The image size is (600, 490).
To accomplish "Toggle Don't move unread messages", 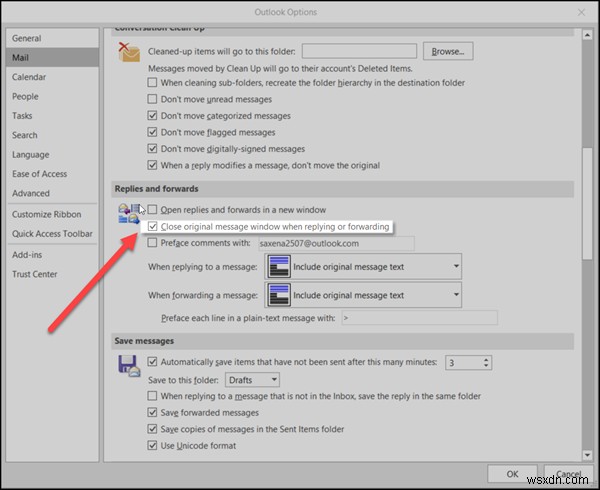I will tap(152, 99).
